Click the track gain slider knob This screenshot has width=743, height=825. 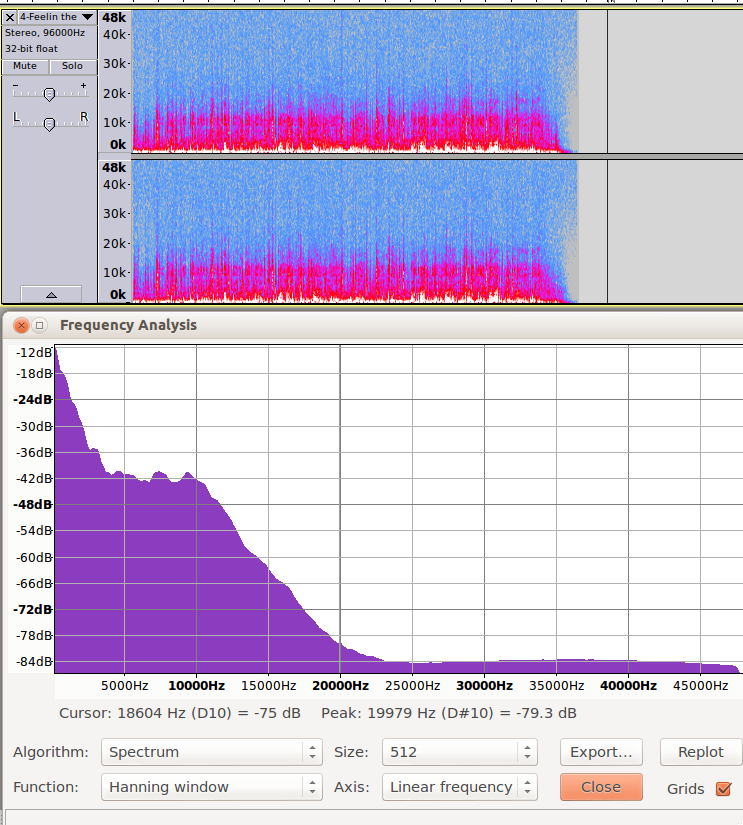[x=49, y=93]
